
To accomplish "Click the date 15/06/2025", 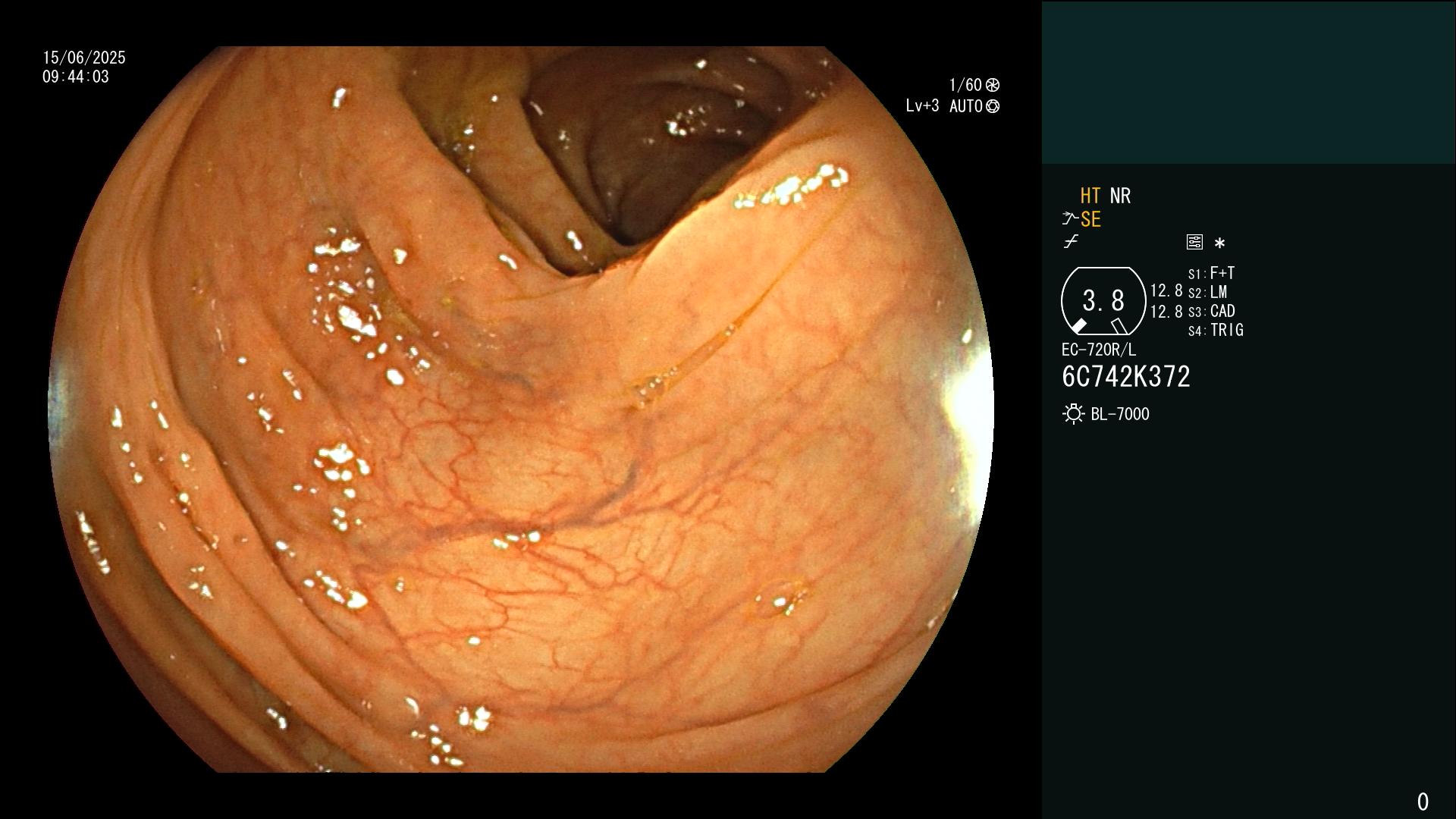I will pyautogui.click(x=84, y=58).
